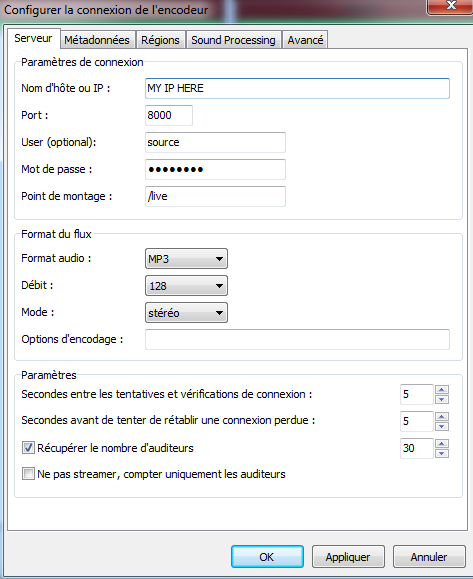The image size is (473, 579).
Task: Increase listener count interval up arrow
Action: tap(442, 443)
